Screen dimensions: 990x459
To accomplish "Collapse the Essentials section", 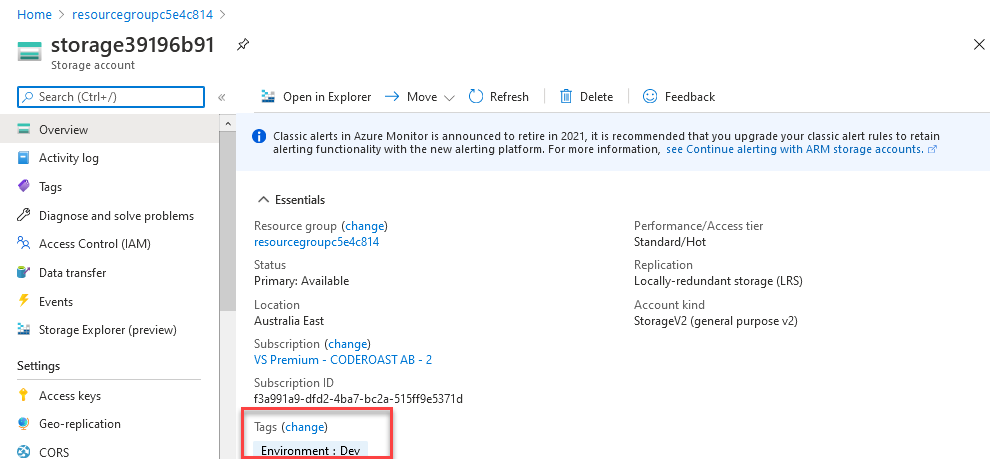I will point(262,200).
